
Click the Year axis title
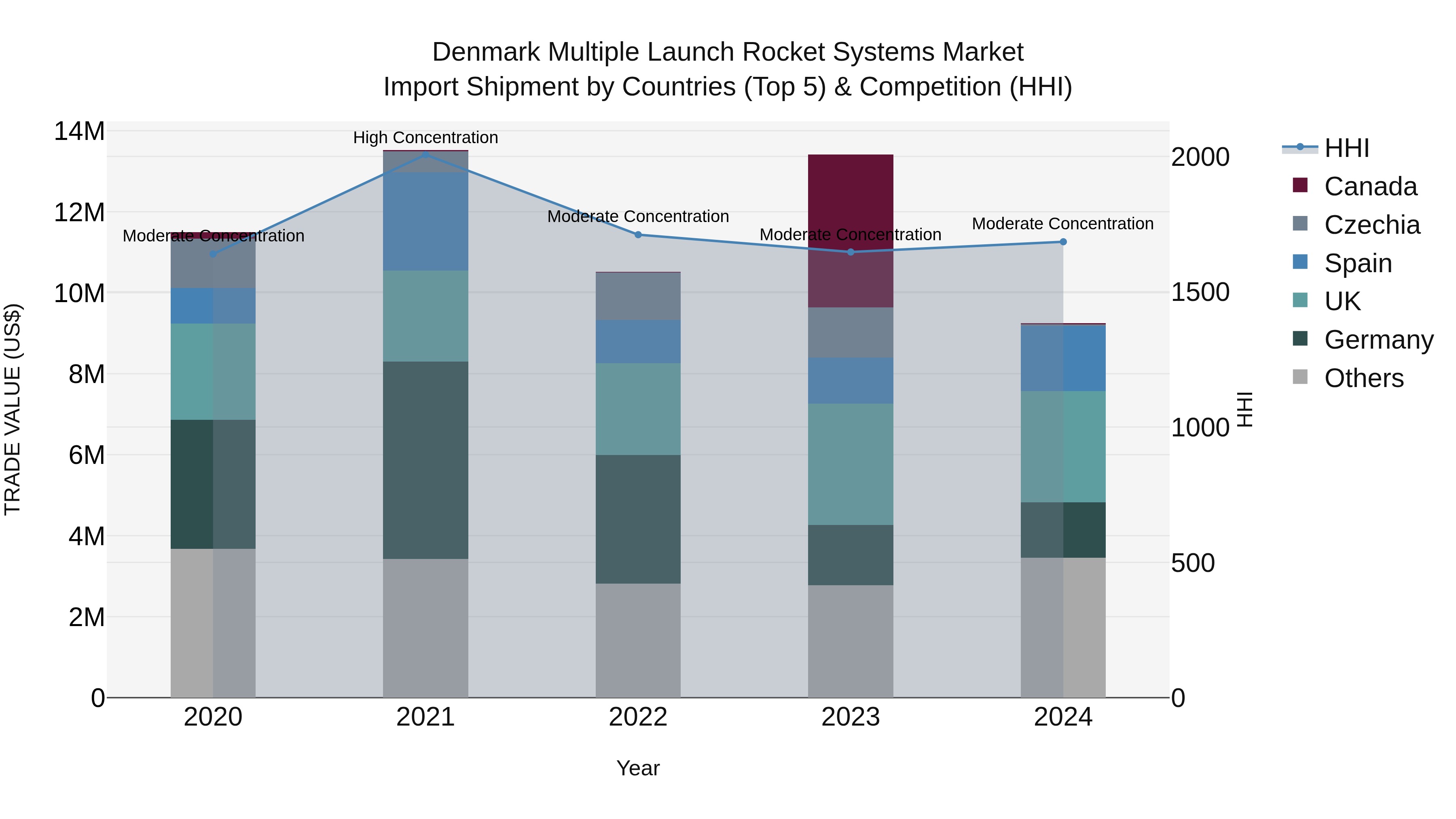click(638, 768)
